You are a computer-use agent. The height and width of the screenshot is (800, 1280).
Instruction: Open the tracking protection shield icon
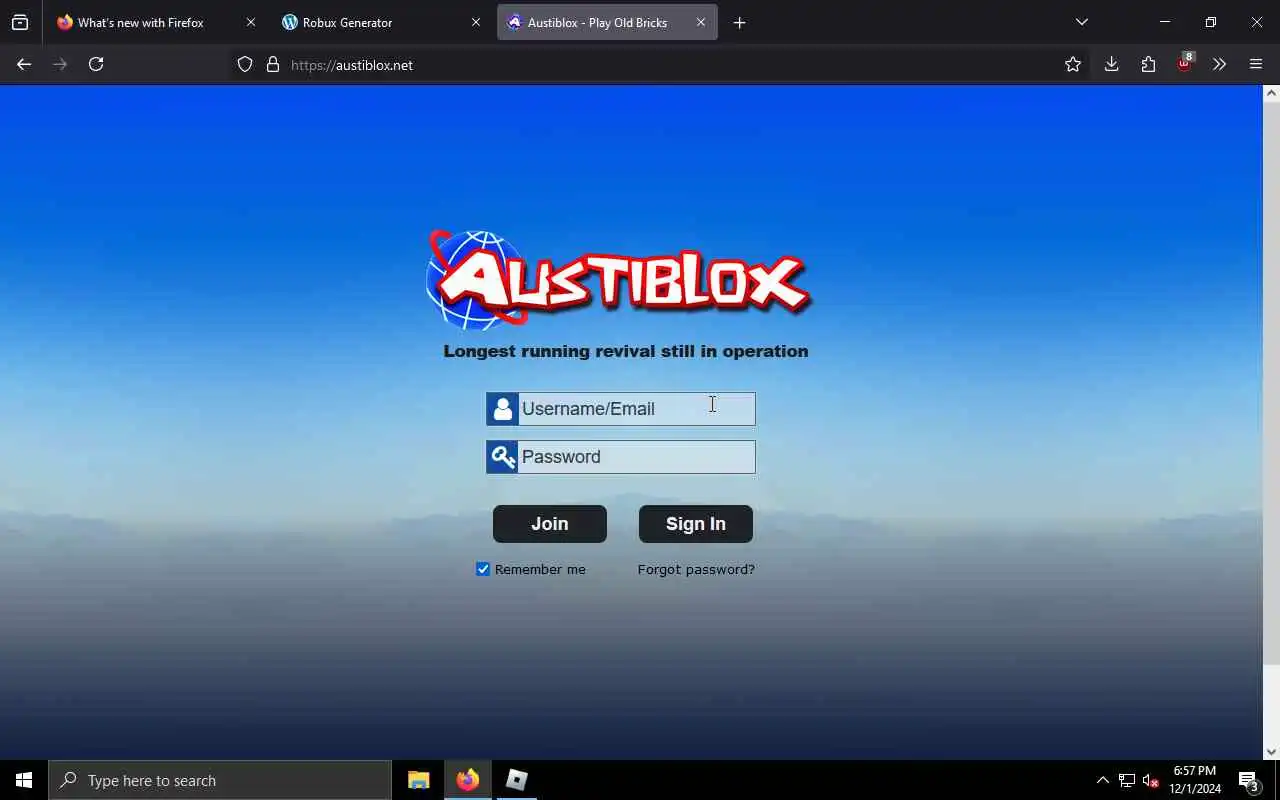point(245,65)
